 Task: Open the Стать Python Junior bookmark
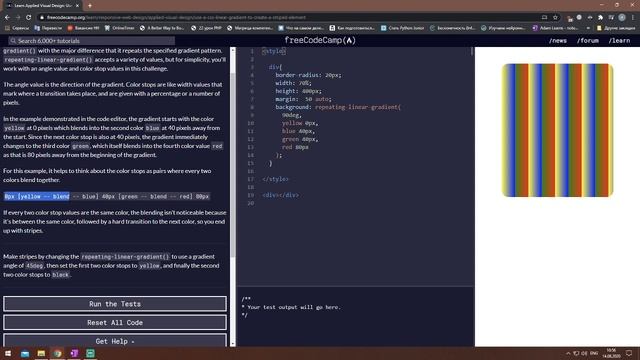(403, 28)
